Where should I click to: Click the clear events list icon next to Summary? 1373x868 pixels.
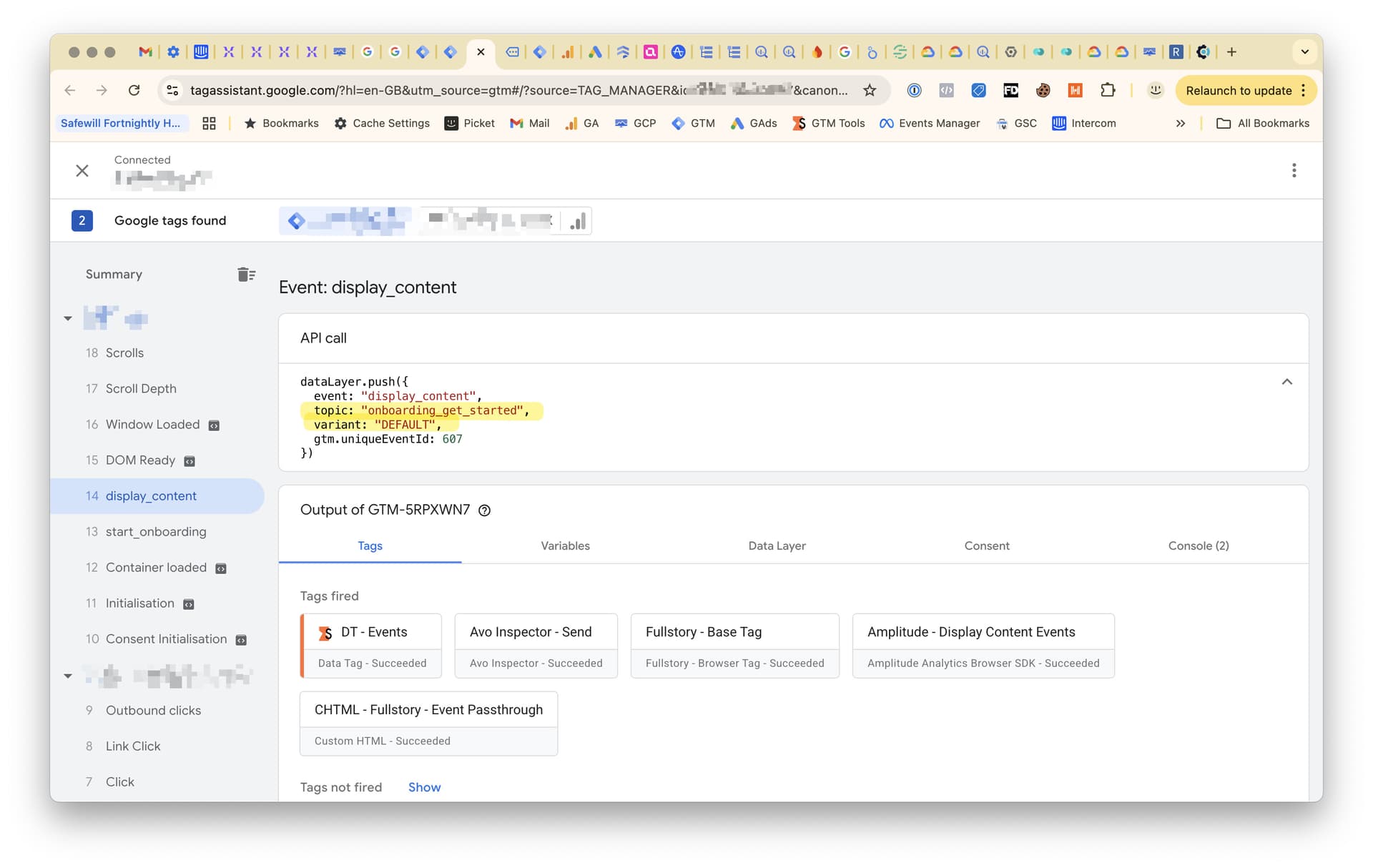click(x=246, y=275)
